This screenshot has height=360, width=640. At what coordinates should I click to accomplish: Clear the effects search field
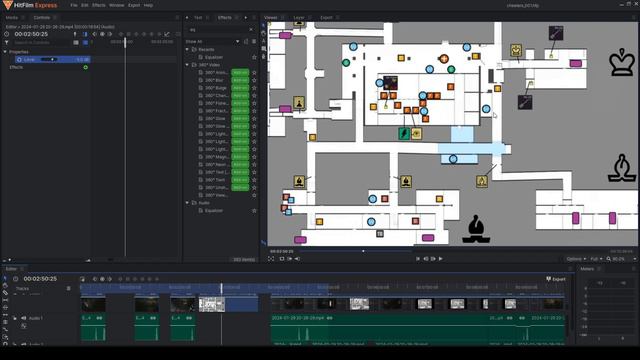coord(251,30)
